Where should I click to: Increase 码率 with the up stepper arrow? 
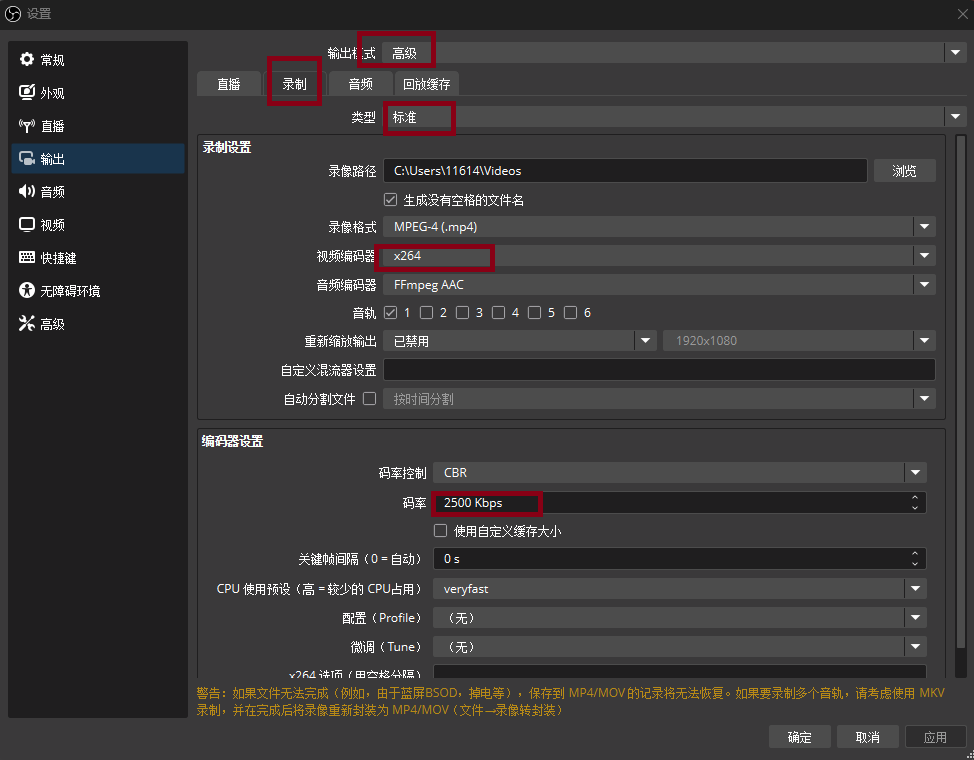[915, 497]
